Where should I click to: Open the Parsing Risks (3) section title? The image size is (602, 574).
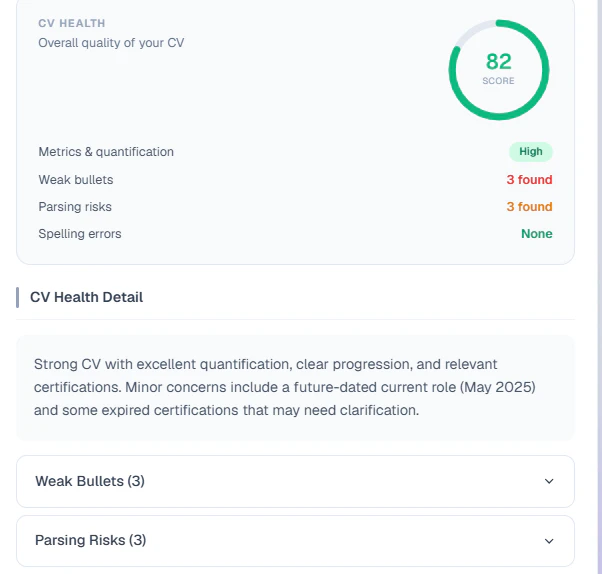[91, 540]
